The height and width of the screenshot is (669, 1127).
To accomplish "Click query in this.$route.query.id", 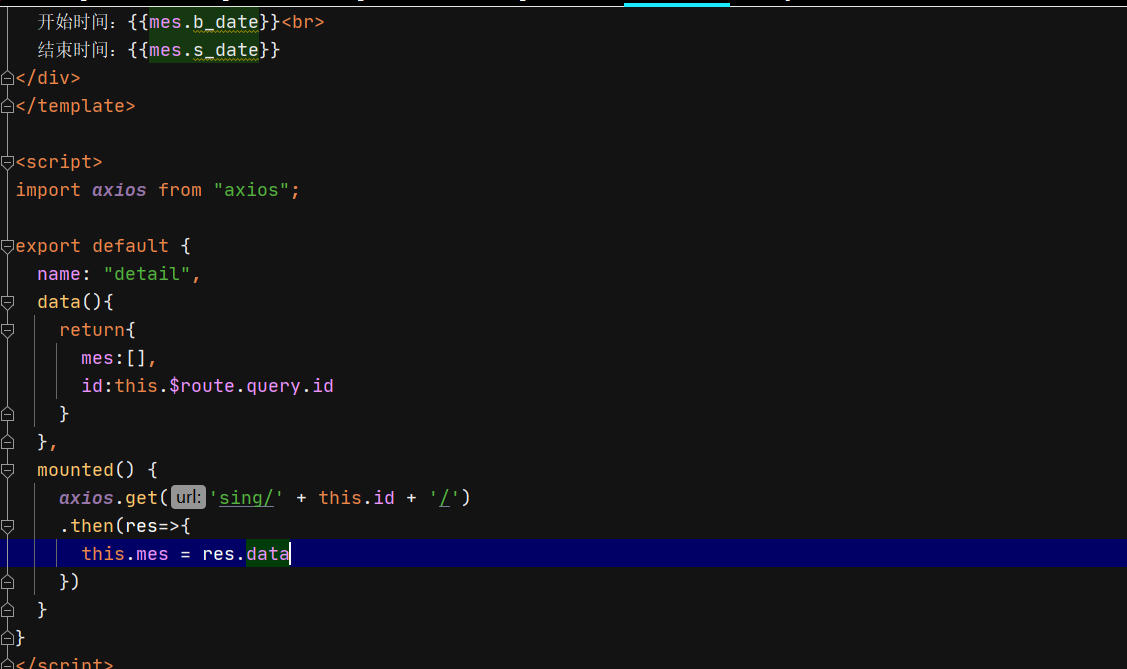I will (273, 387).
